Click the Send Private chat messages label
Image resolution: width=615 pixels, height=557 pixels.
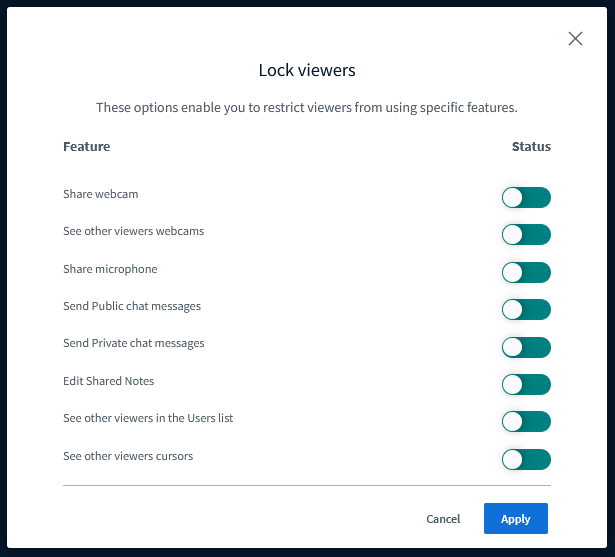click(133, 343)
